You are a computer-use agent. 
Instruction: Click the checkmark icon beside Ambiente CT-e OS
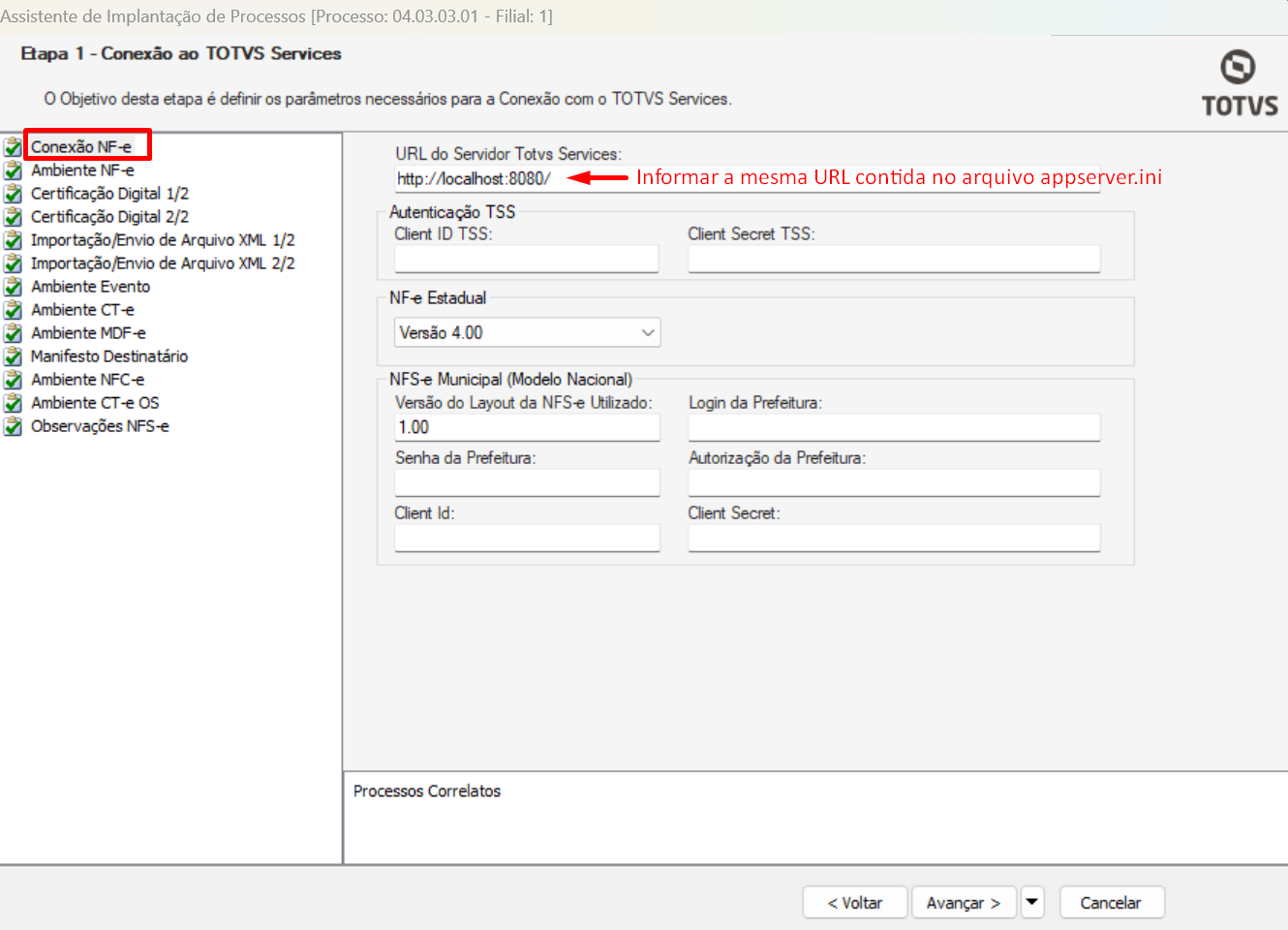pos(13,403)
